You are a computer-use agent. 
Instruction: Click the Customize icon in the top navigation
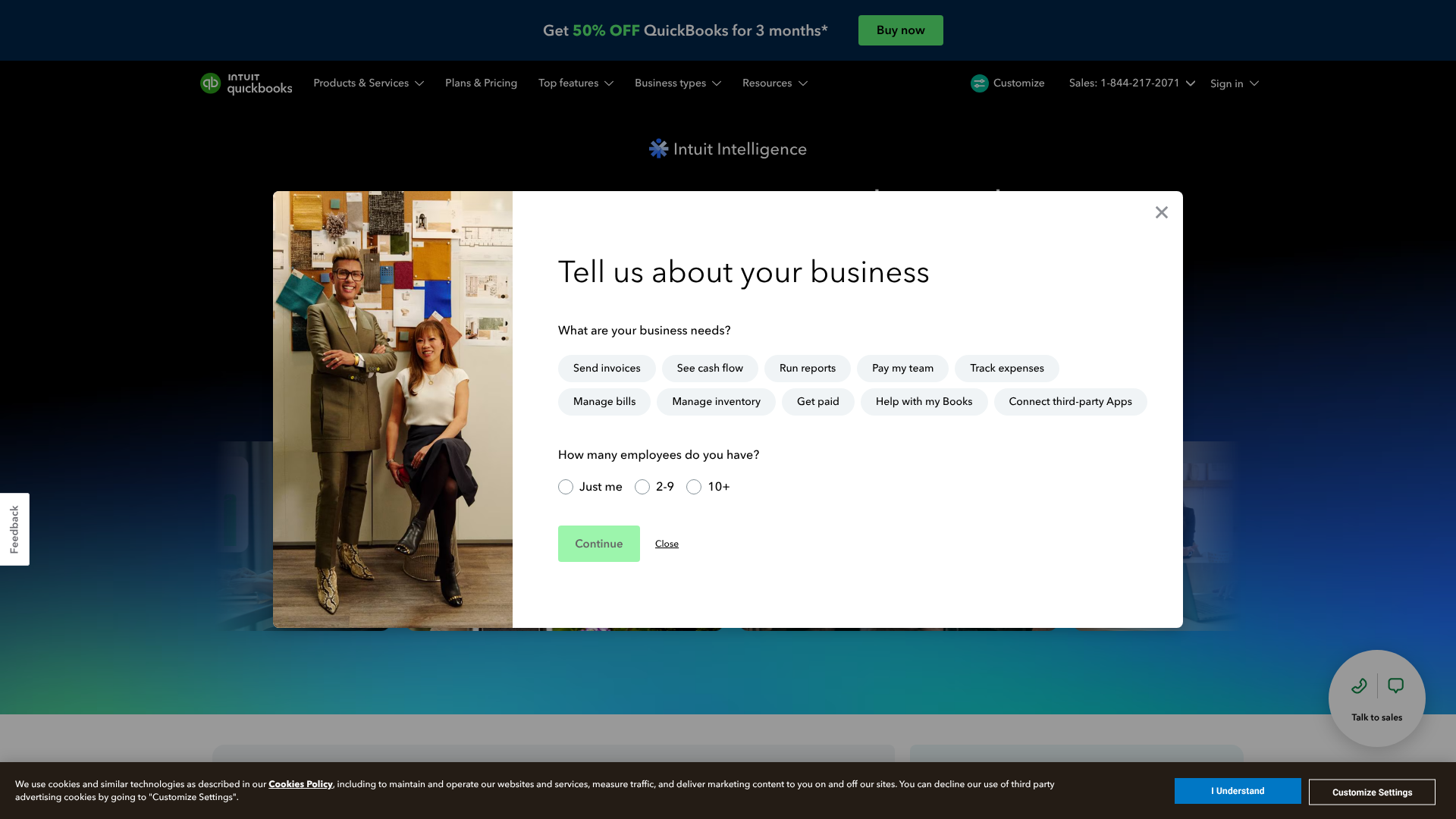979,83
